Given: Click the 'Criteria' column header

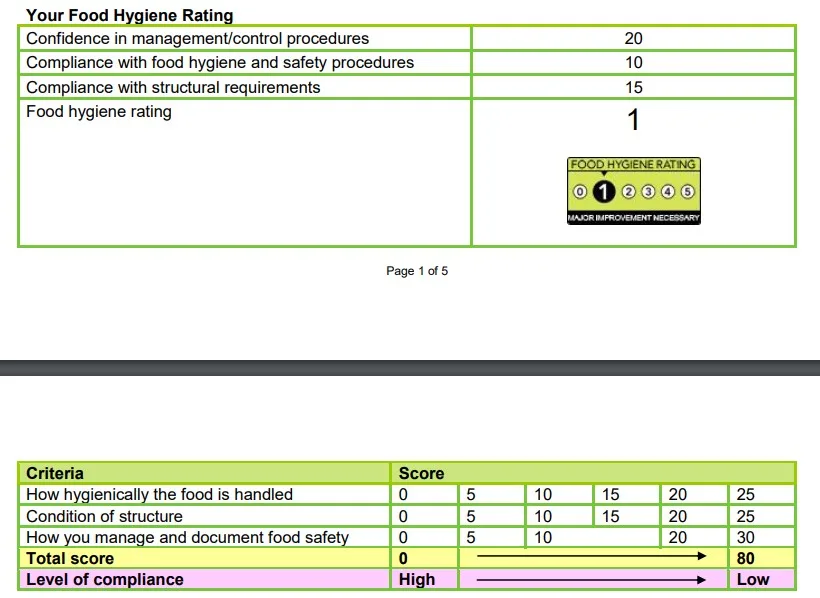Looking at the screenshot, I should 55,473.
